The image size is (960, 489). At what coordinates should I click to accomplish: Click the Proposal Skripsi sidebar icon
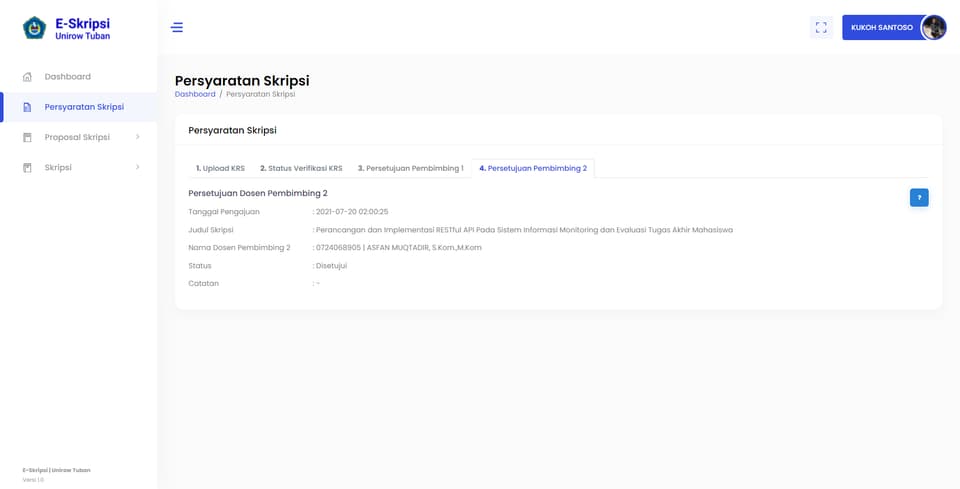click(27, 138)
